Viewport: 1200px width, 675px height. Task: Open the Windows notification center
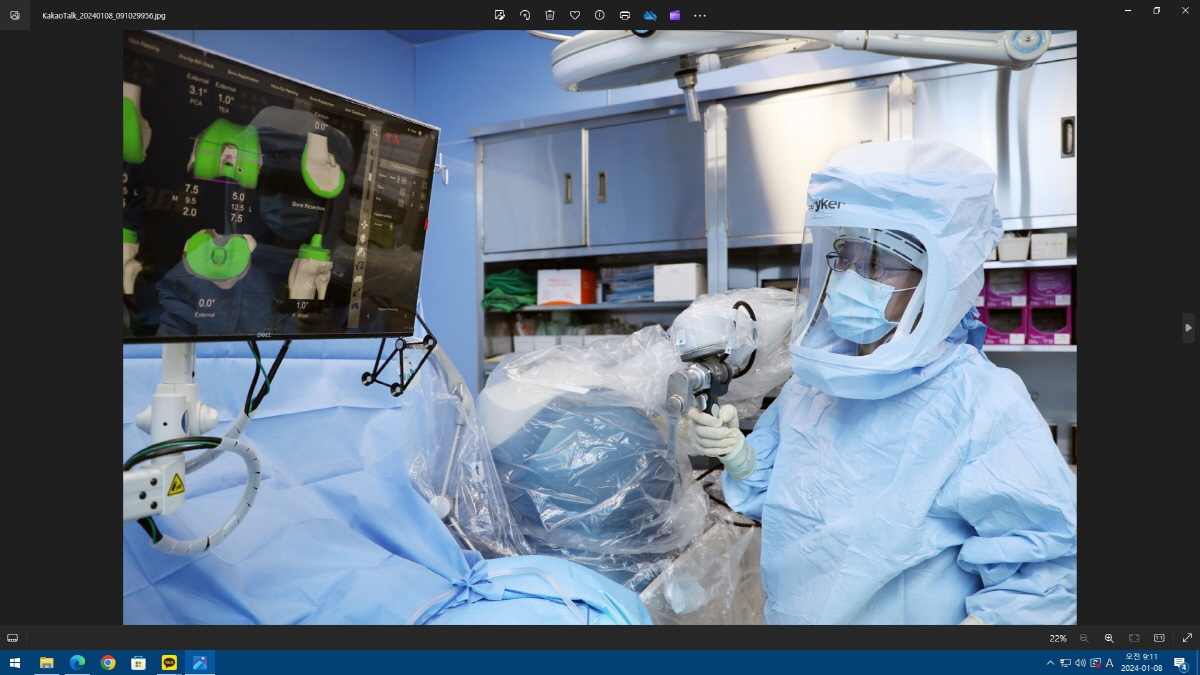click(1180, 663)
